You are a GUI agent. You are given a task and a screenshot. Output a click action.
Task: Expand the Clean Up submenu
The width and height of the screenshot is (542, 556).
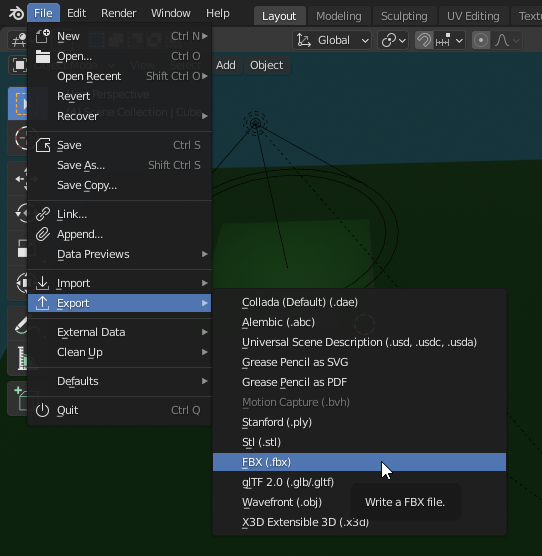(x=119, y=352)
